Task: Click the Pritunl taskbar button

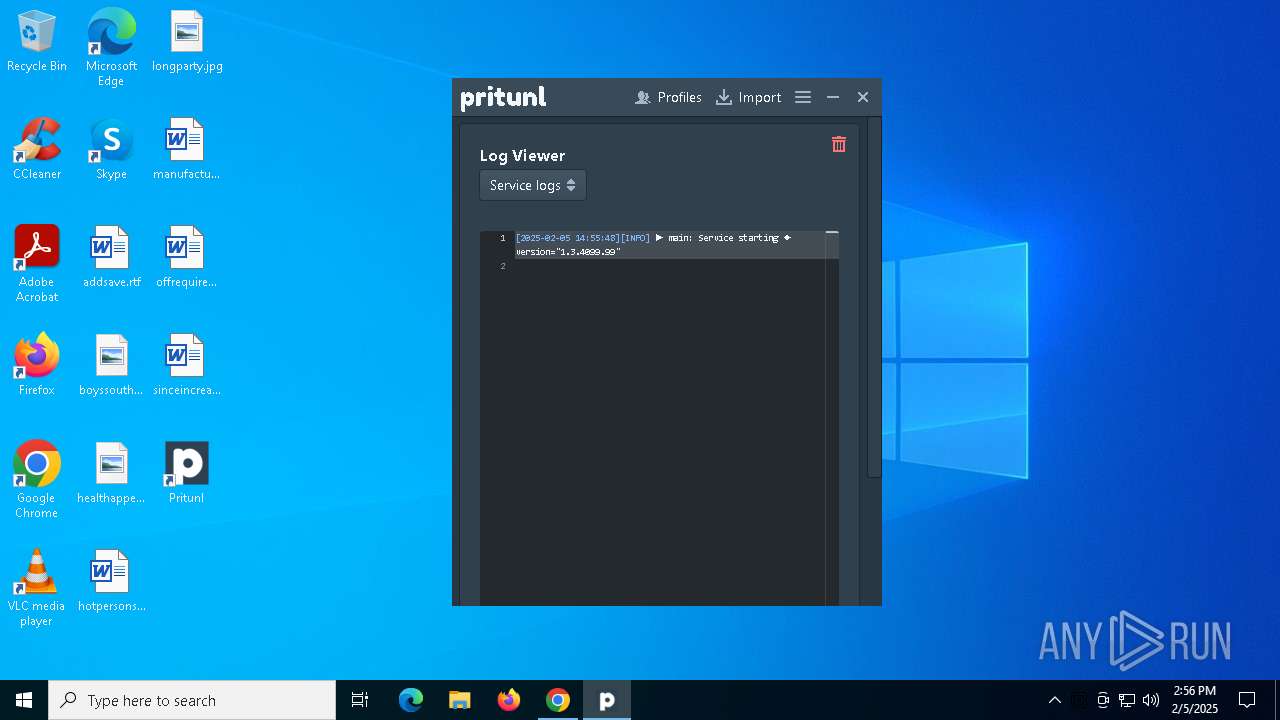Action: 607,700
